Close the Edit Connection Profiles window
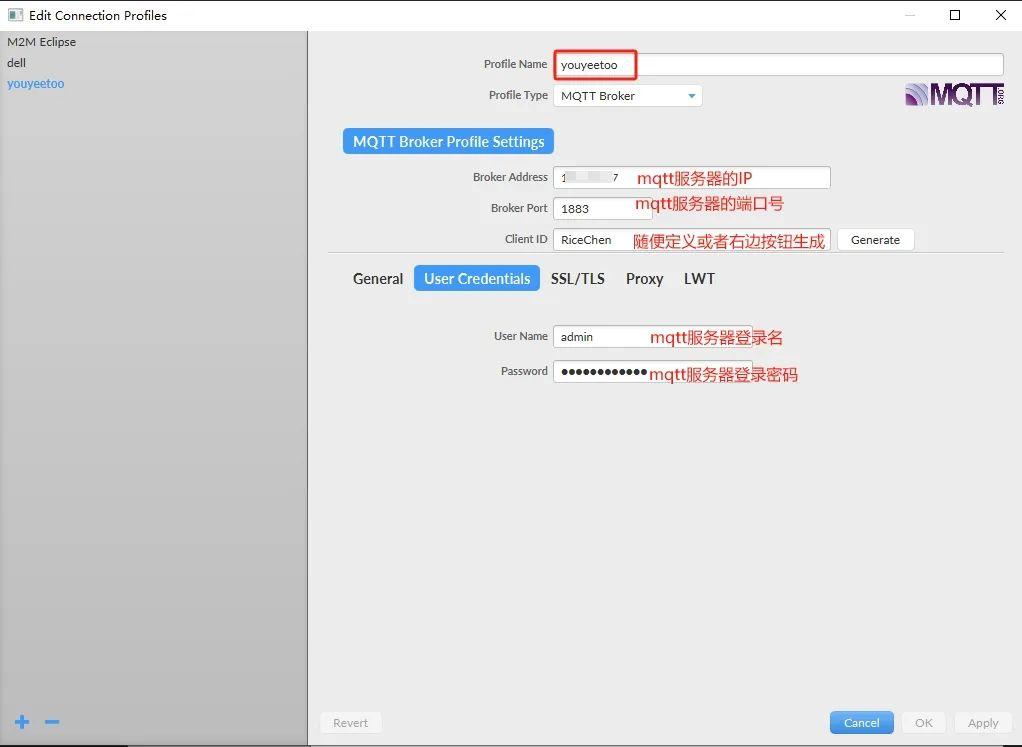This screenshot has width=1022, height=747. click(x=1000, y=15)
